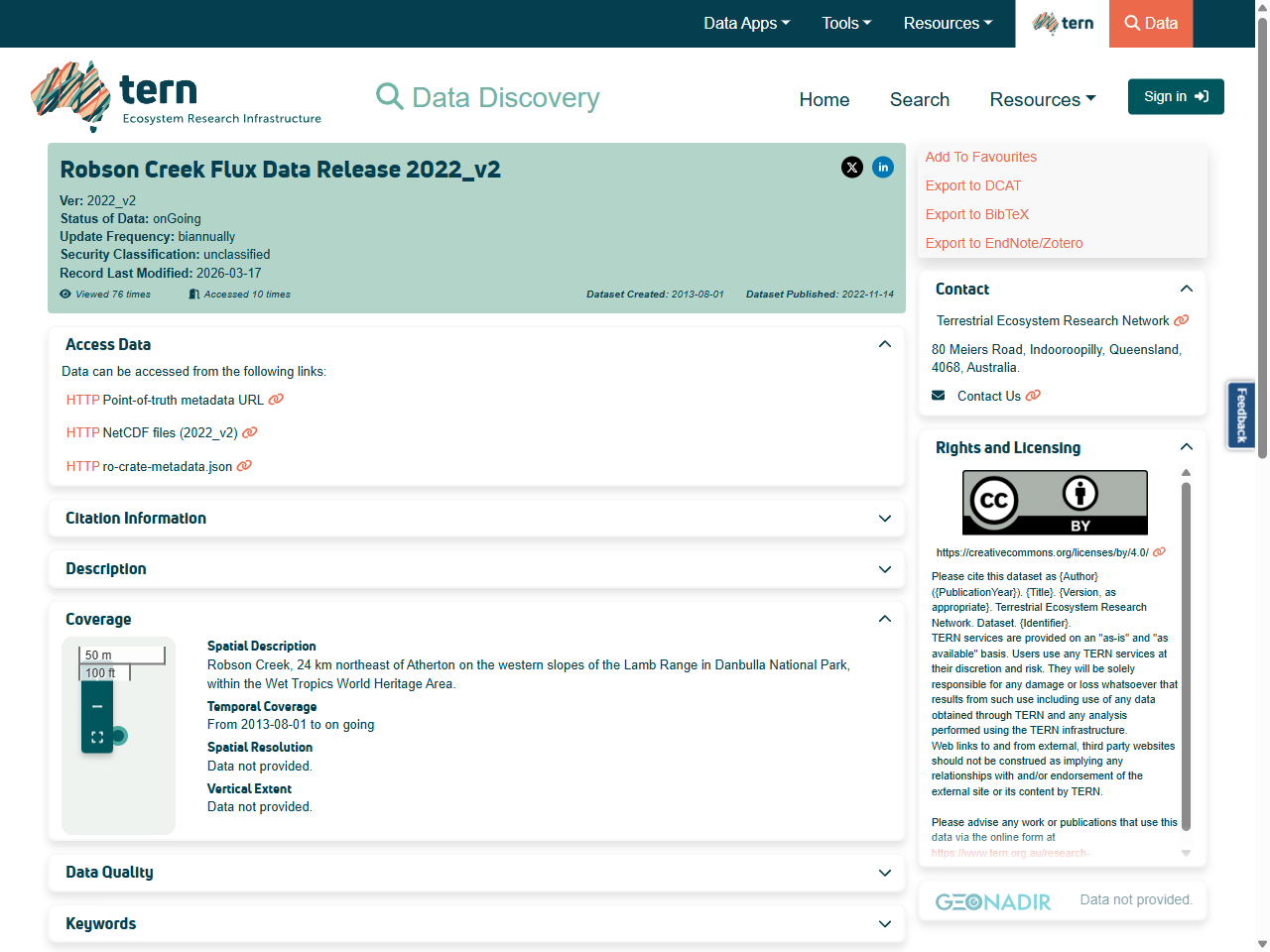1270x952 pixels.
Task: Click the map zoom out button
Action: coord(97,706)
